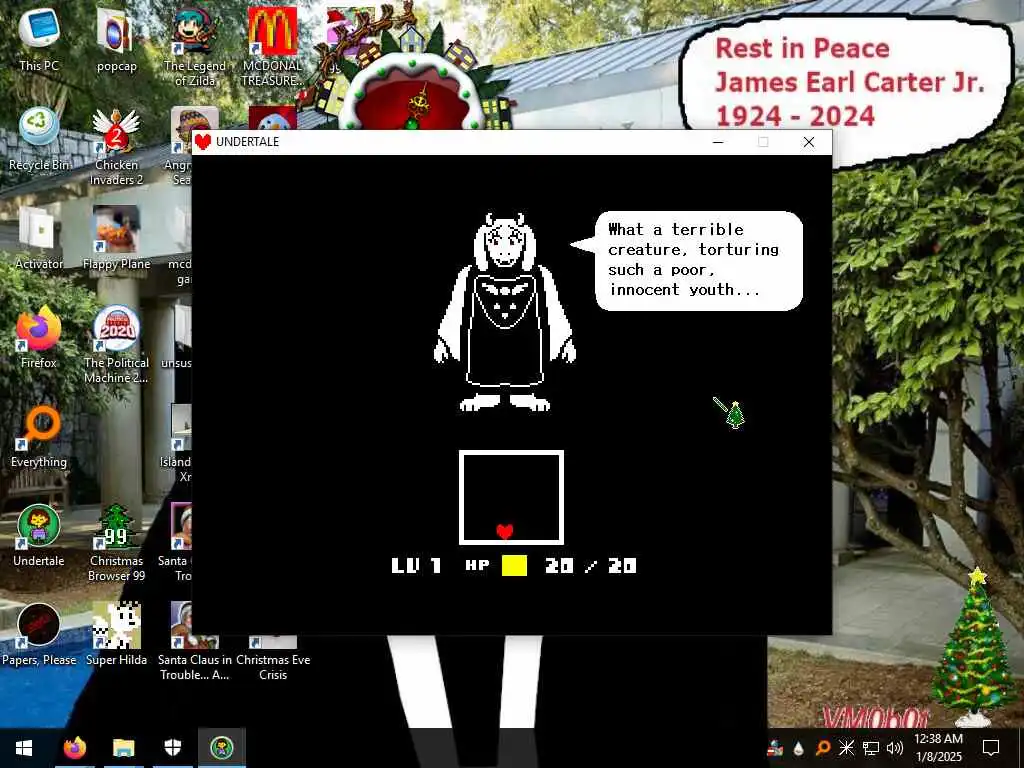
Task: Open the Windows Start menu
Action: click(x=24, y=748)
